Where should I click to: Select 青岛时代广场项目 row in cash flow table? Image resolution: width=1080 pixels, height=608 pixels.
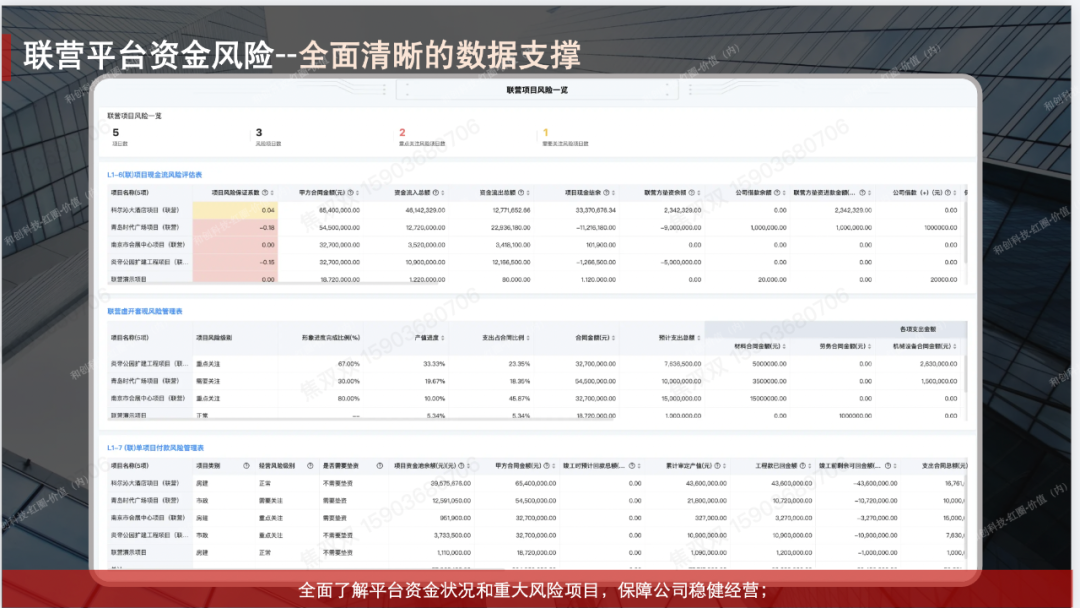click(145, 227)
